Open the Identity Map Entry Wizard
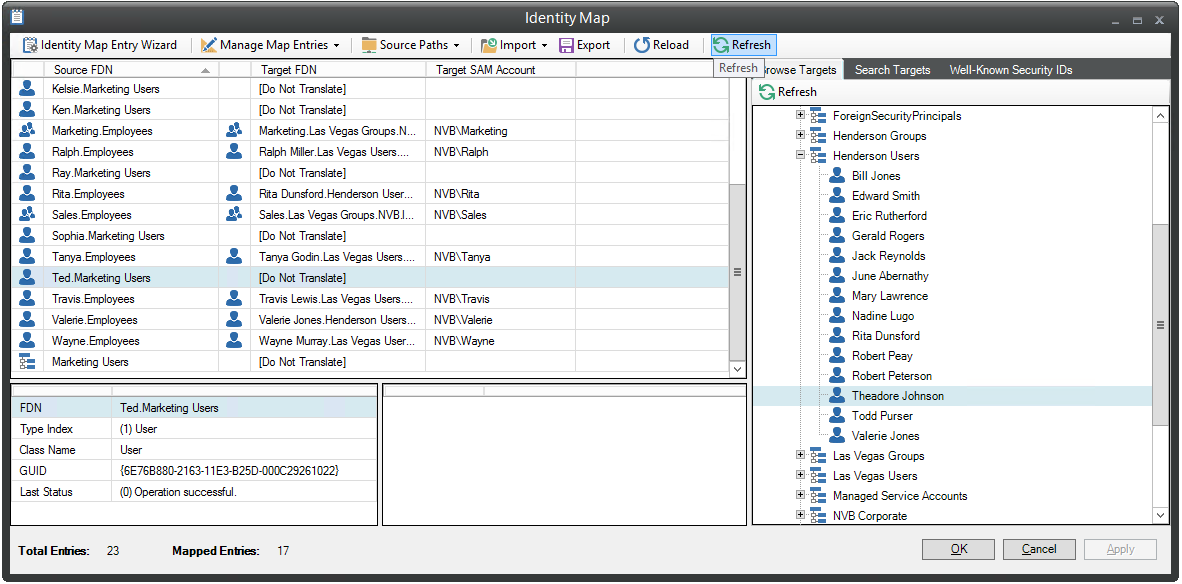This screenshot has height=584, width=1182. coord(100,45)
